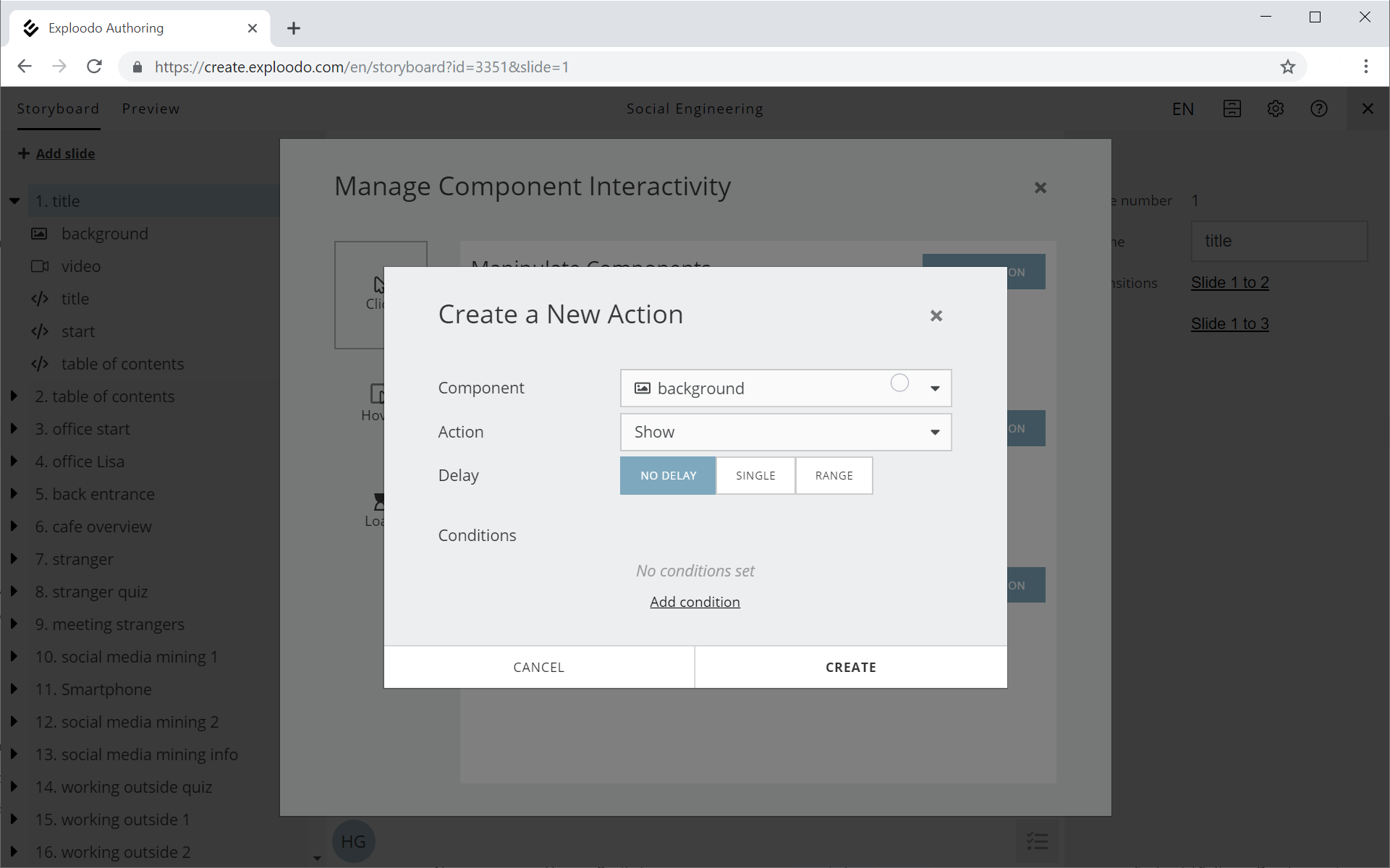Click the save/layout icon next to EN
This screenshot has height=868, width=1390.
click(1232, 109)
